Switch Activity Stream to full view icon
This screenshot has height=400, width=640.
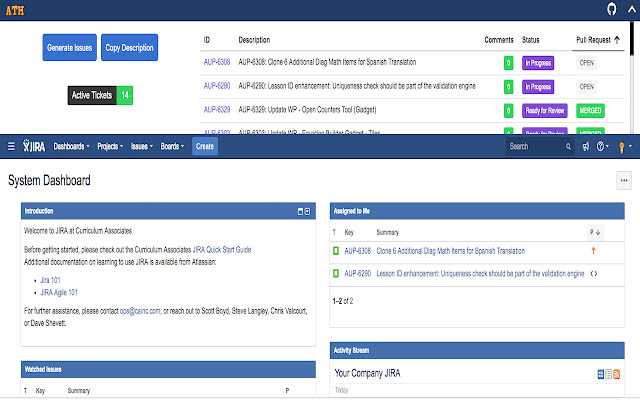tap(600, 374)
